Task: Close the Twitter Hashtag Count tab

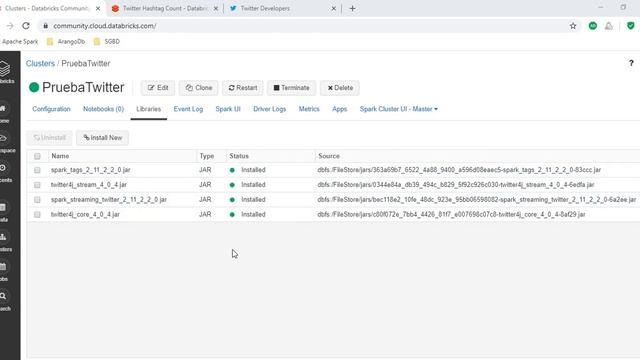Action: (x=216, y=8)
